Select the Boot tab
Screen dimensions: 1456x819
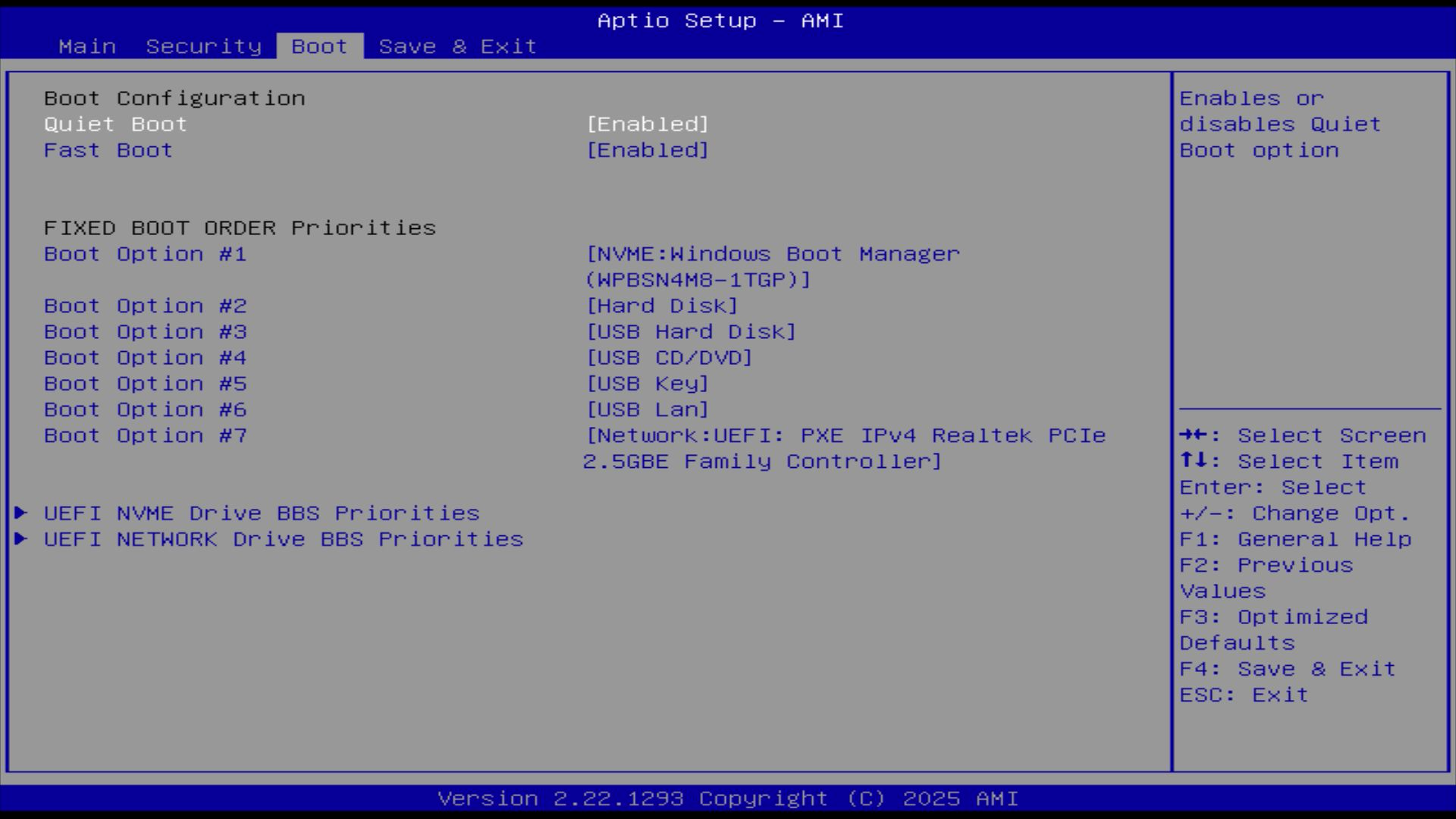319,46
